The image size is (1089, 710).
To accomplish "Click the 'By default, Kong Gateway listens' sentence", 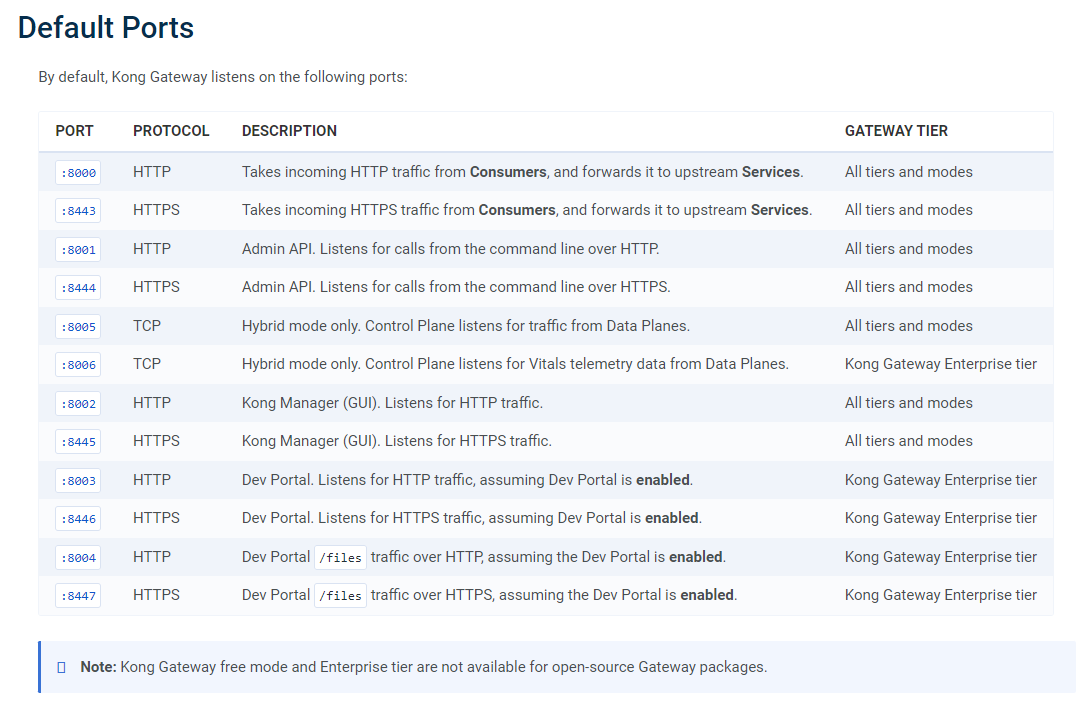I will (223, 77).
